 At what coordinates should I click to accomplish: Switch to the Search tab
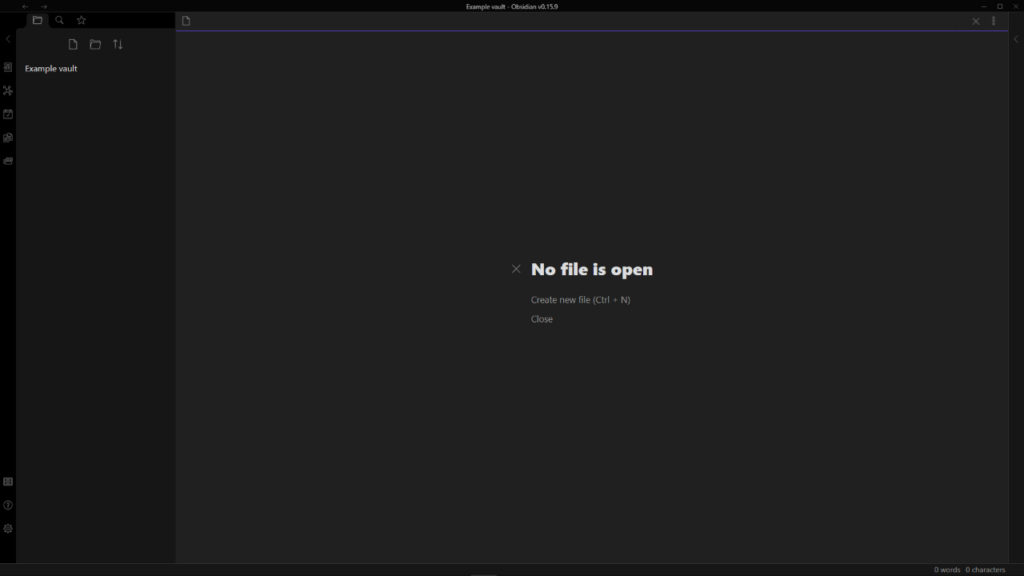(x=59, y=19)
